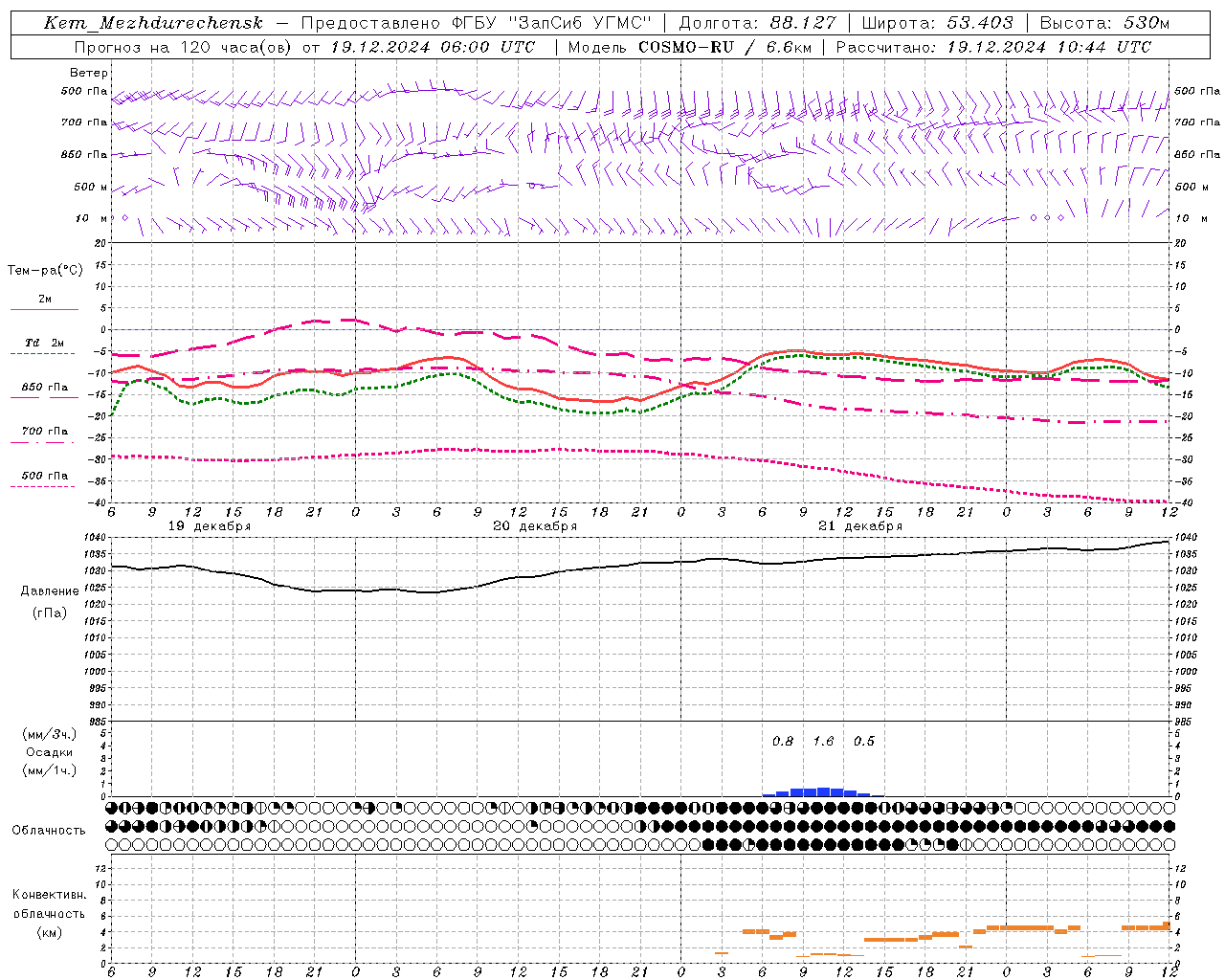The height and width of the screenshot is (980, 1225).
Task: Select the elevation text "Высота: 530м"
Action: tap(1103, 23)
